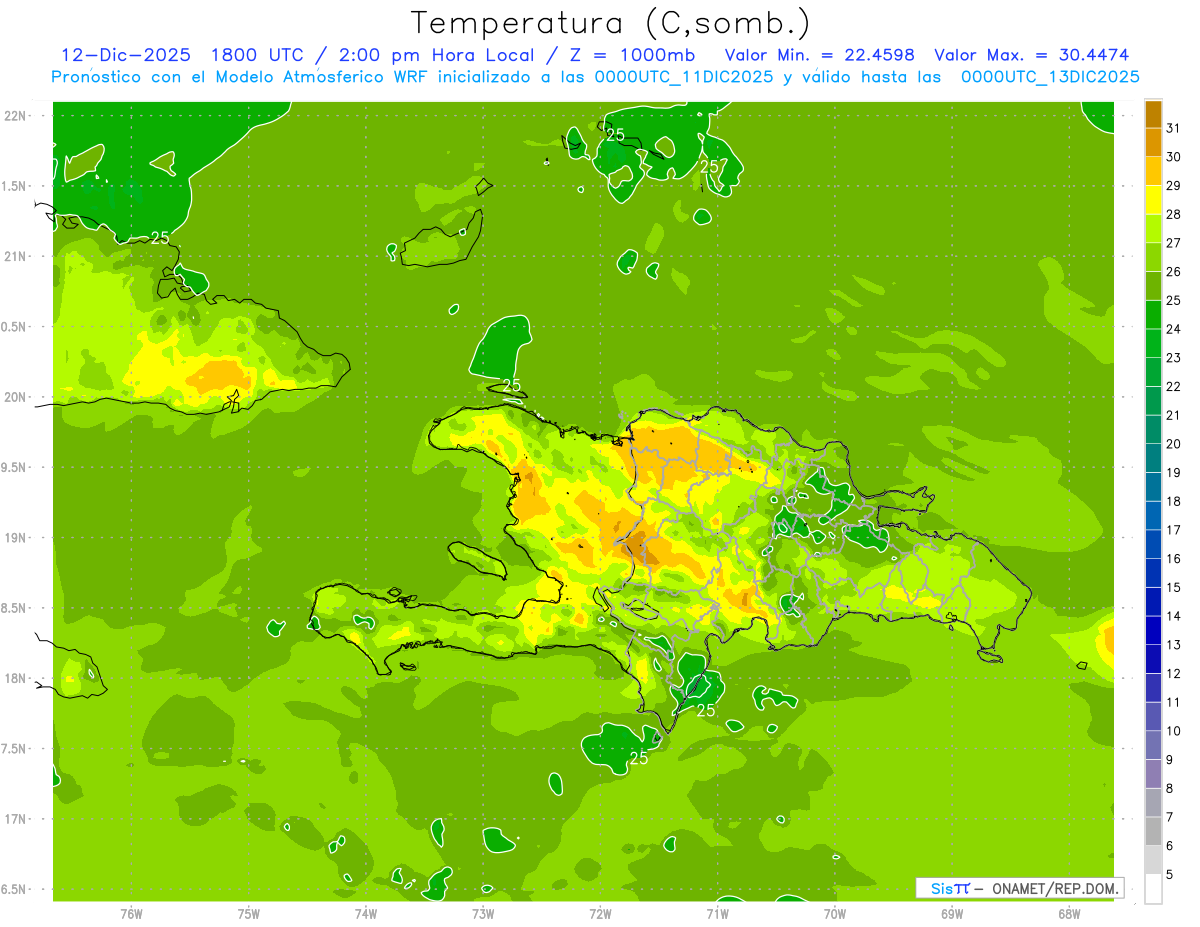Click the "18N" latitude label
The height and width of the screenshot is (927, 1200).
tap(17, 679)
